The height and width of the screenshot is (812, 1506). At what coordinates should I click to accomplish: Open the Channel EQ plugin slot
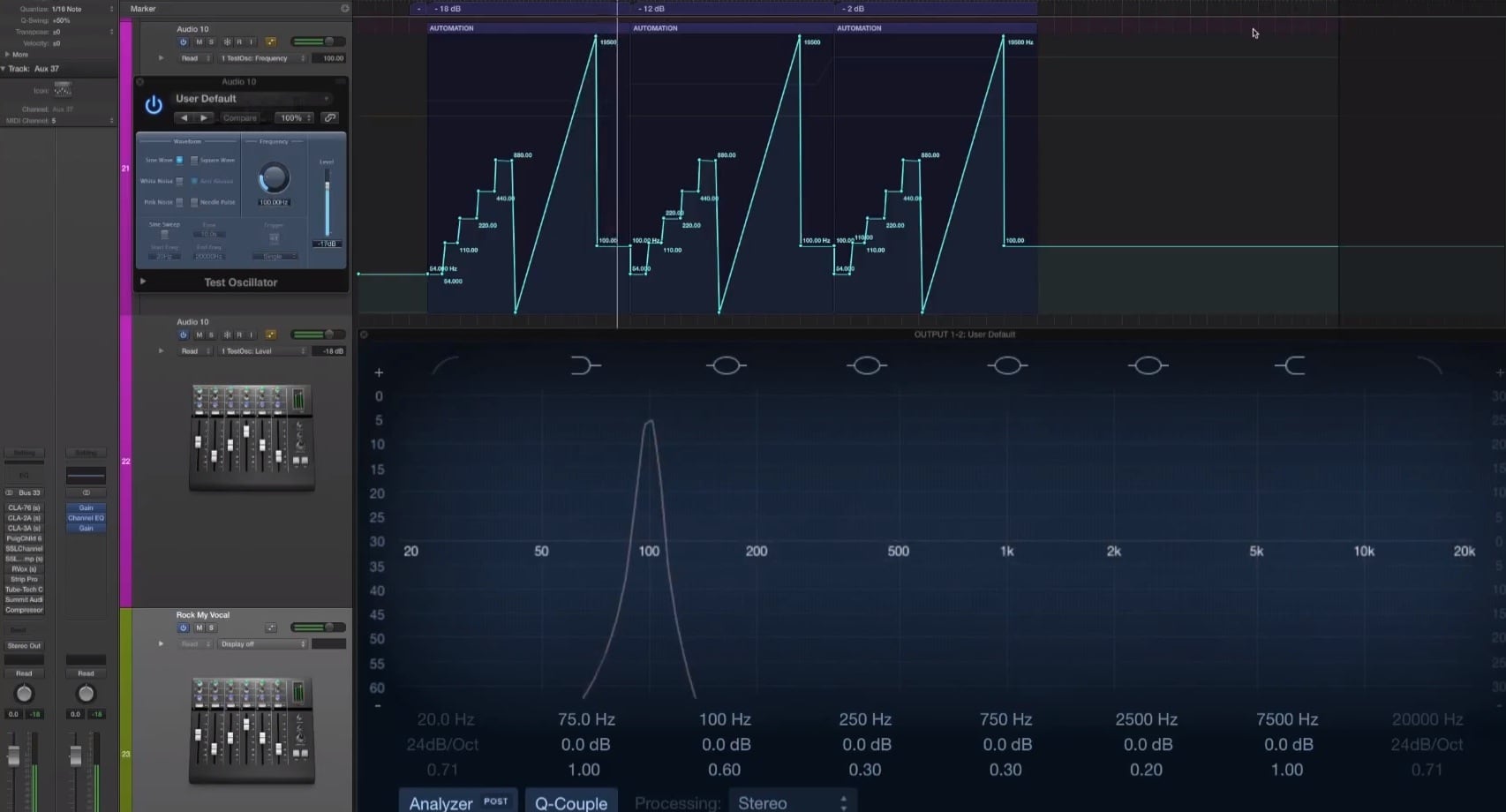[x=86, y=518]
